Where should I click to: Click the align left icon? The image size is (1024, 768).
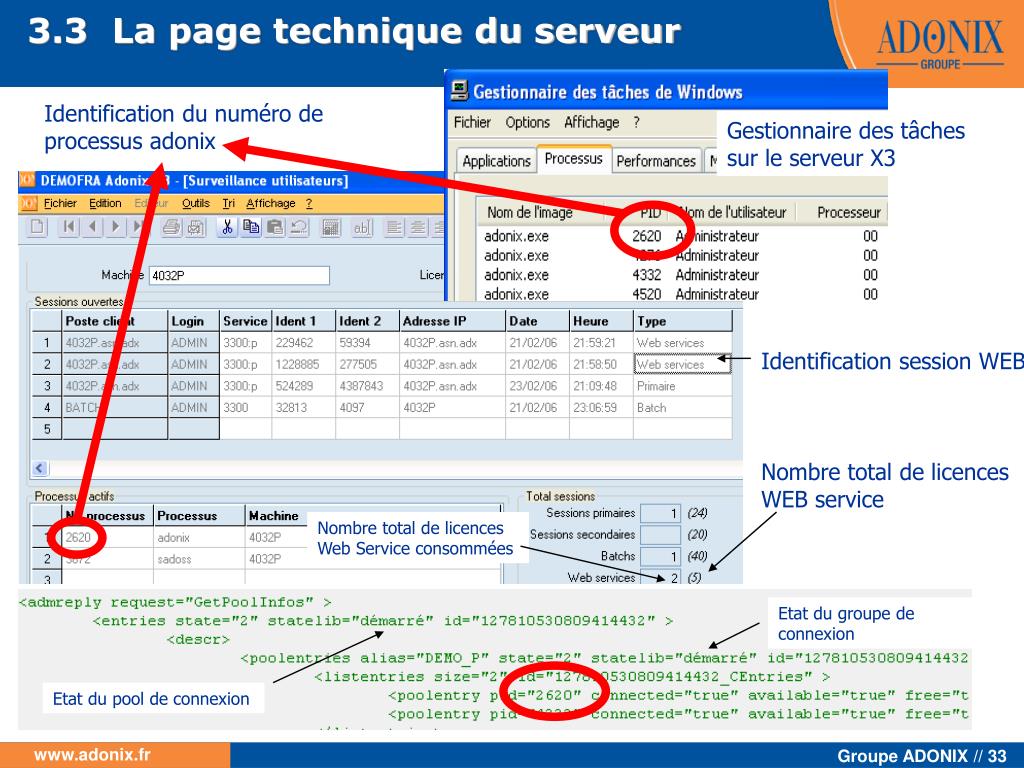click(x=393, y=227)
